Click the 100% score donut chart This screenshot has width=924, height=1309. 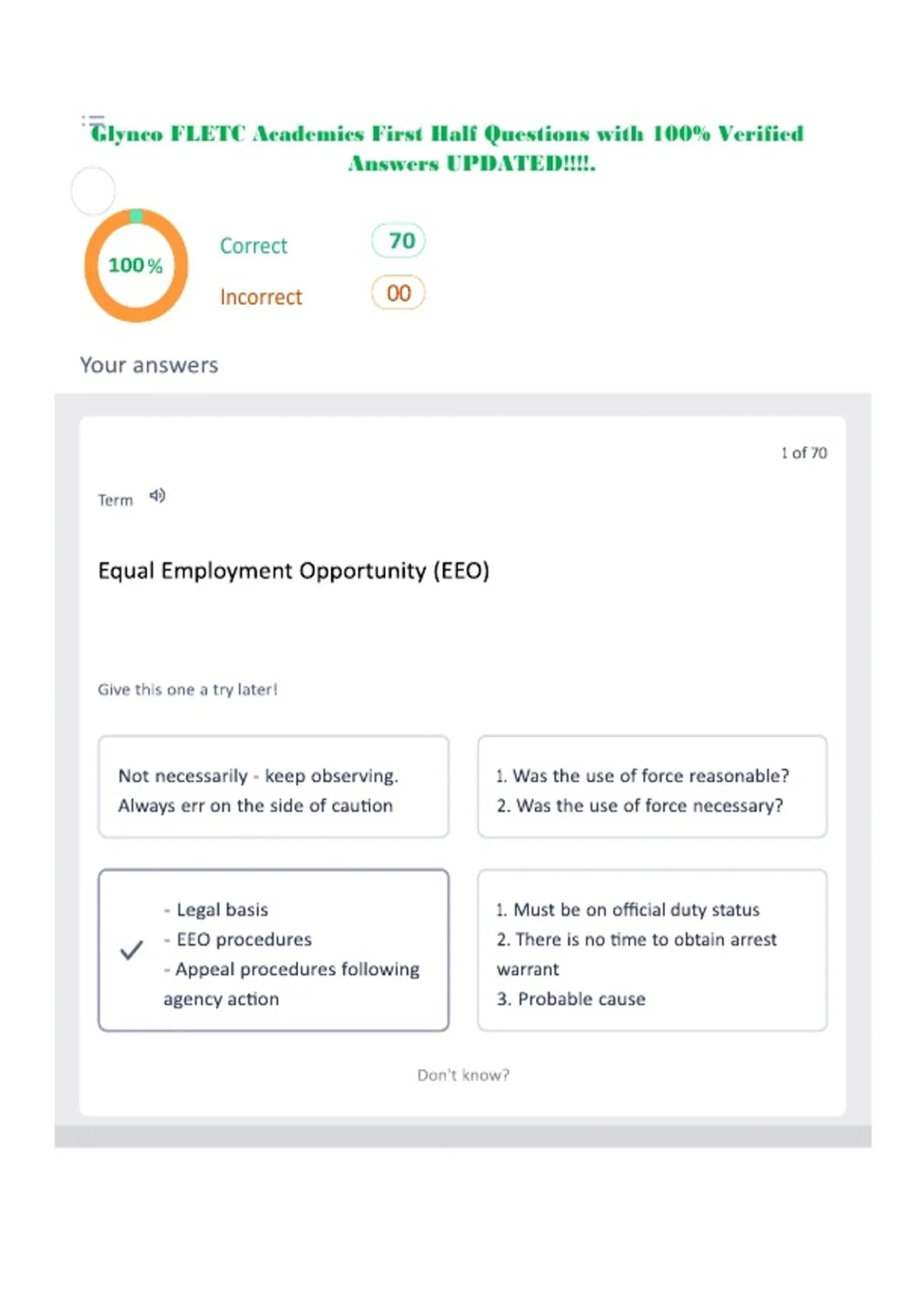coord(136,266)
